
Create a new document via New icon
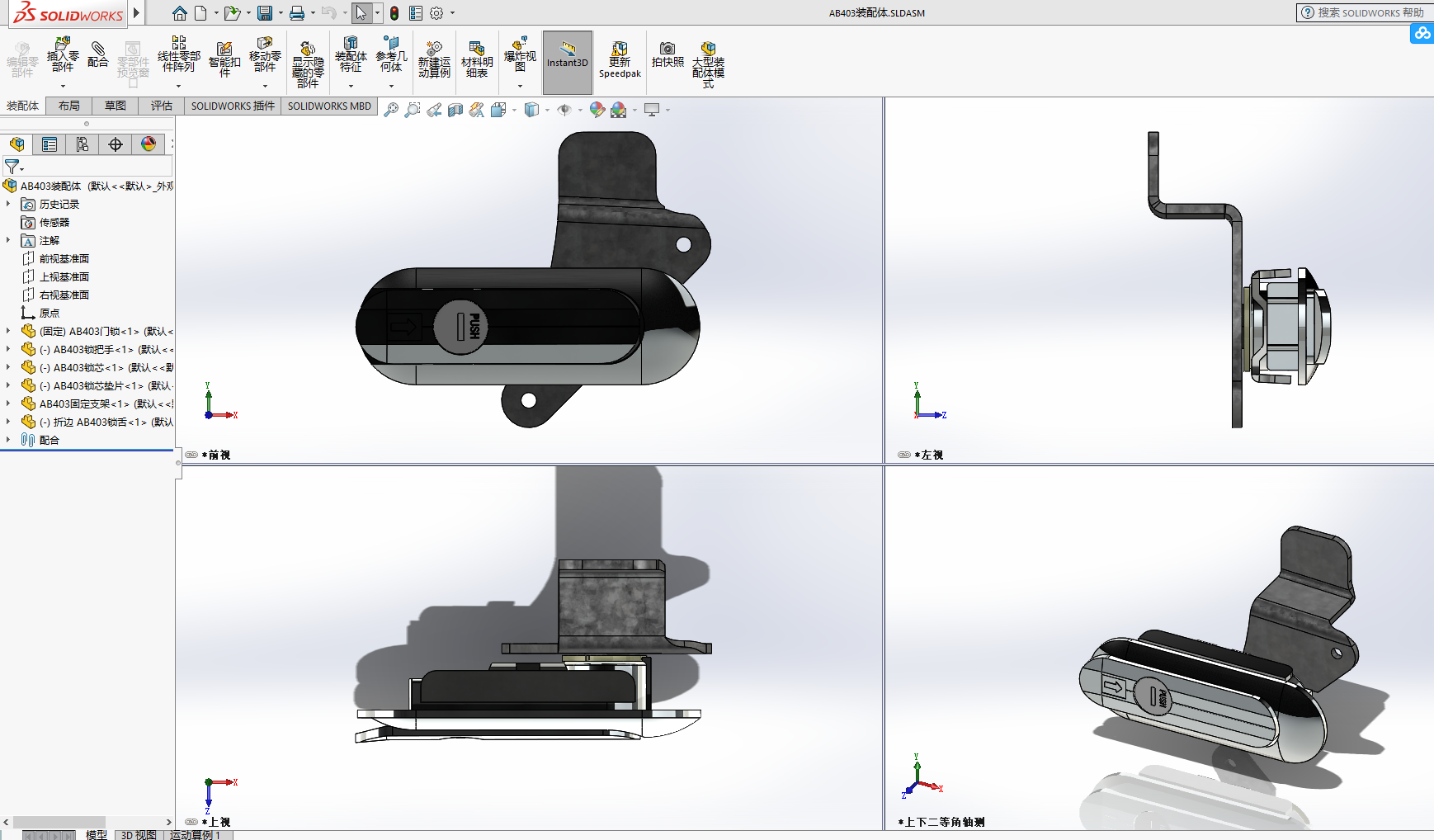(200, 13)
